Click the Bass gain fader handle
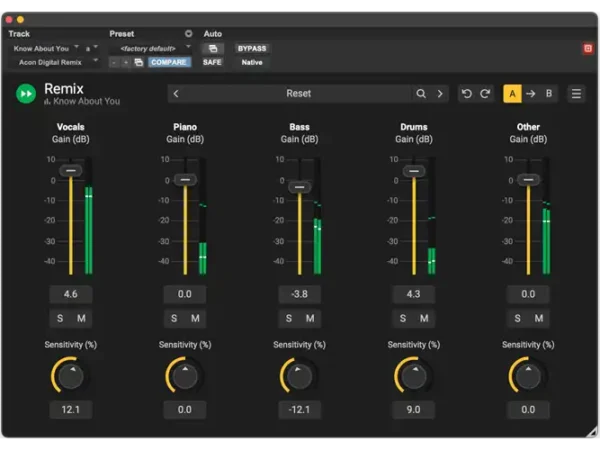 [300, 187]
